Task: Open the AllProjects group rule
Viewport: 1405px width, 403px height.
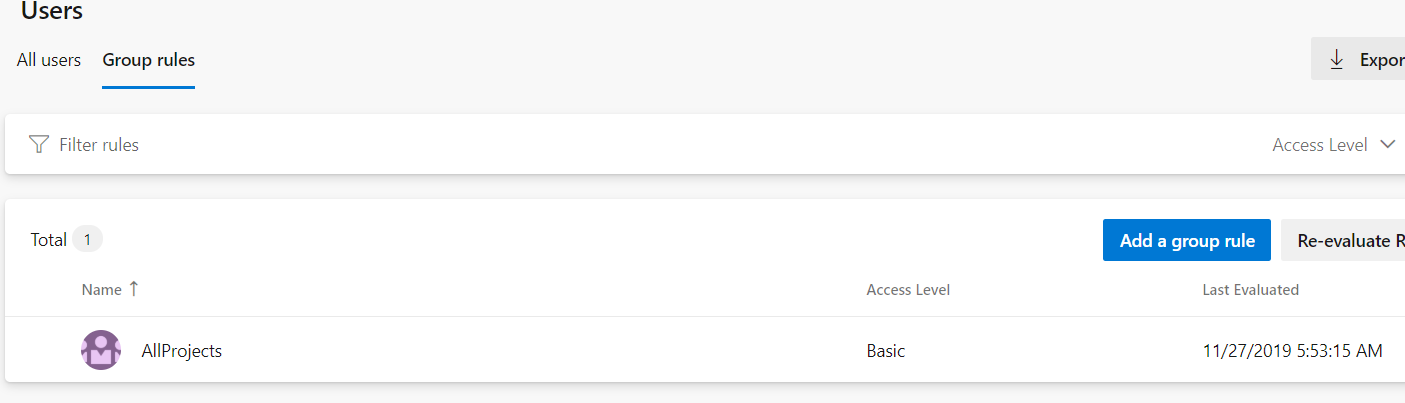Action: point(182,350)
